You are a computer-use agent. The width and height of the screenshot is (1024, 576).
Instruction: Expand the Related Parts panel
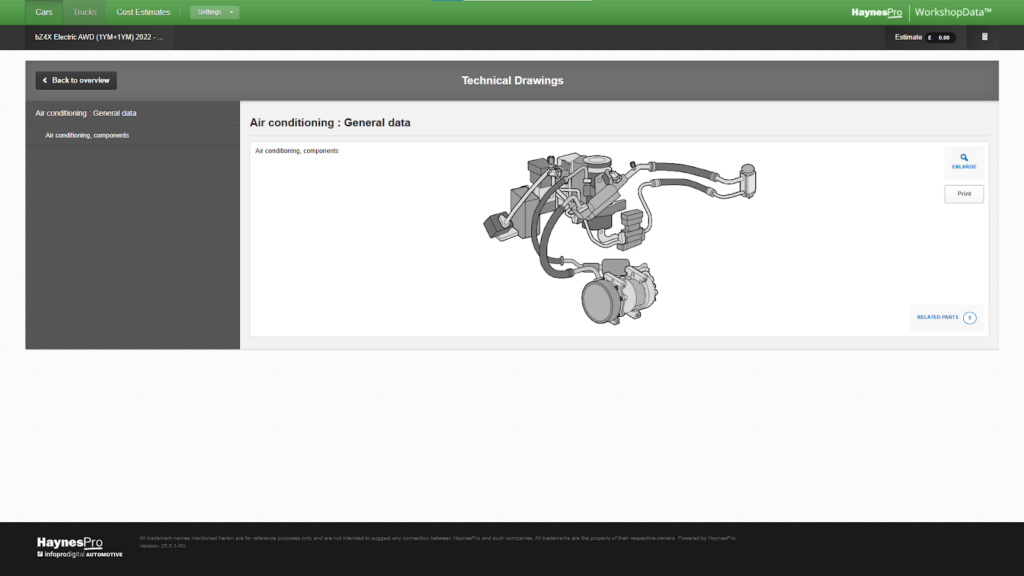click(x=944, y=318)
